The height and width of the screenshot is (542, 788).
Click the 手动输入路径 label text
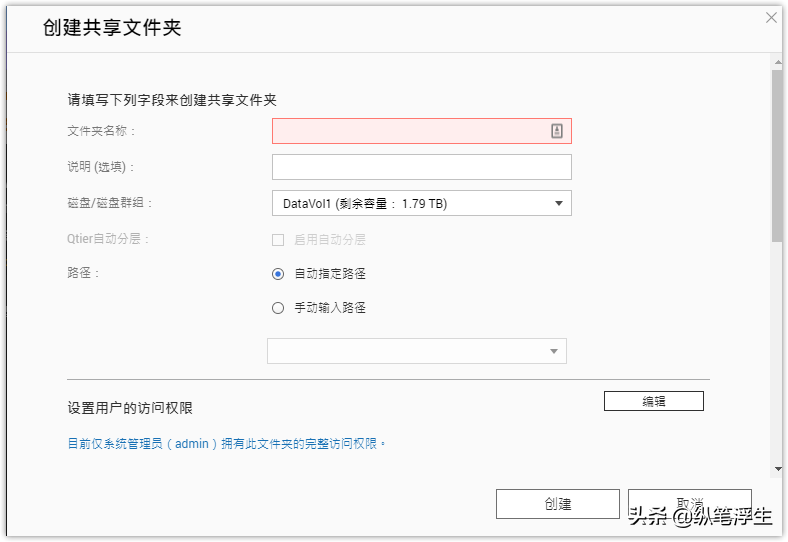330,308
